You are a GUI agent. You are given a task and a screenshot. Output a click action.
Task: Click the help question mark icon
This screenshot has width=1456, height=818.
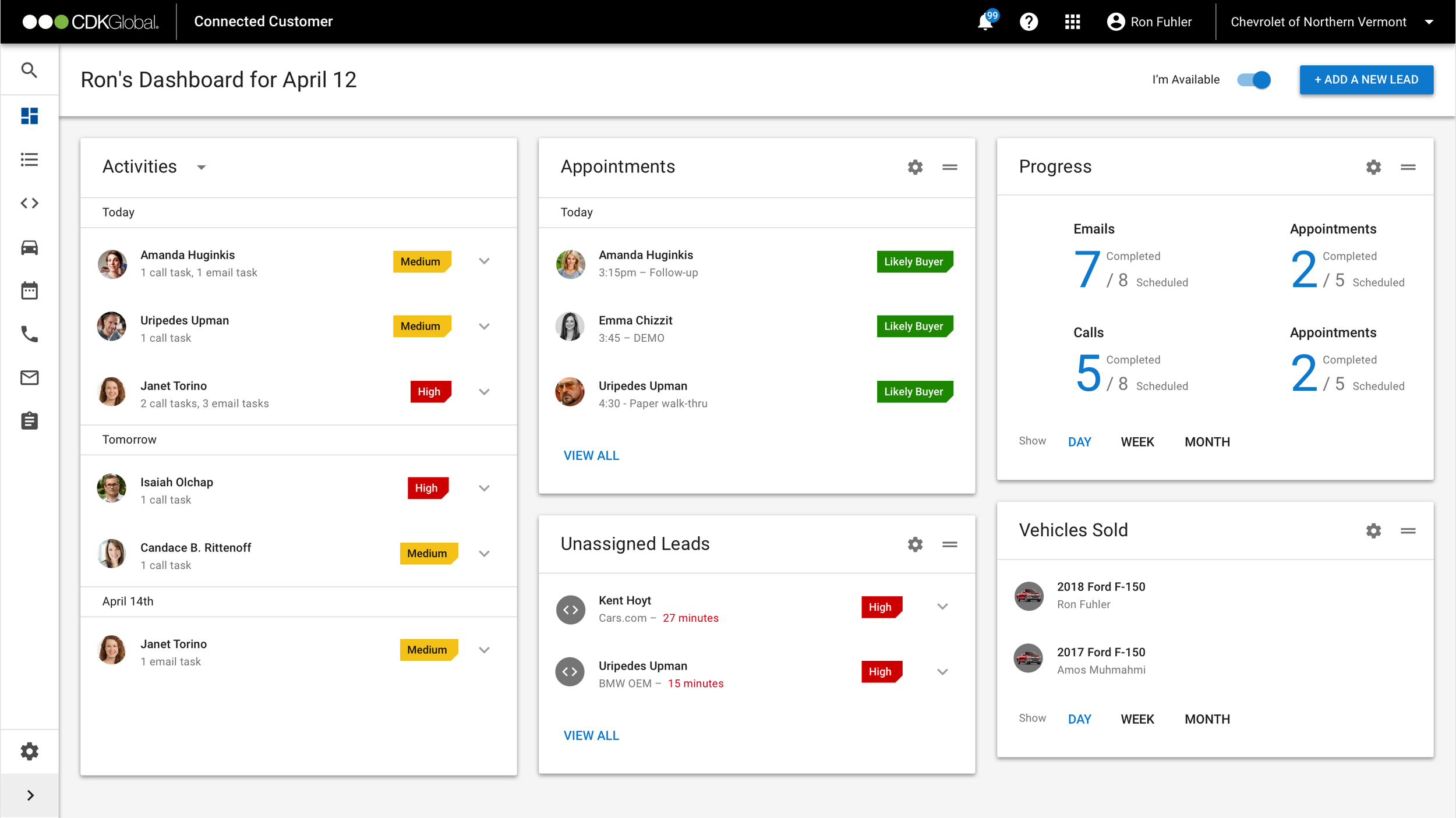1029,22
